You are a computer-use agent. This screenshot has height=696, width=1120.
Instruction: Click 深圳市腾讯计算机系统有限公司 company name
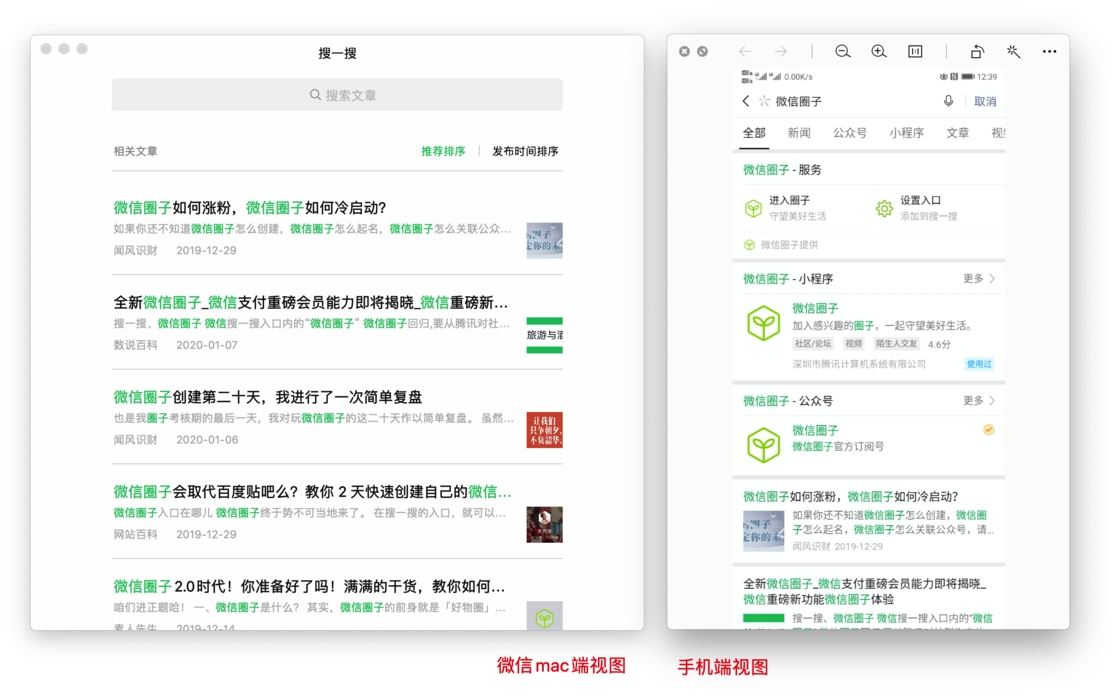pyautogui.click(x=859, y=364)
